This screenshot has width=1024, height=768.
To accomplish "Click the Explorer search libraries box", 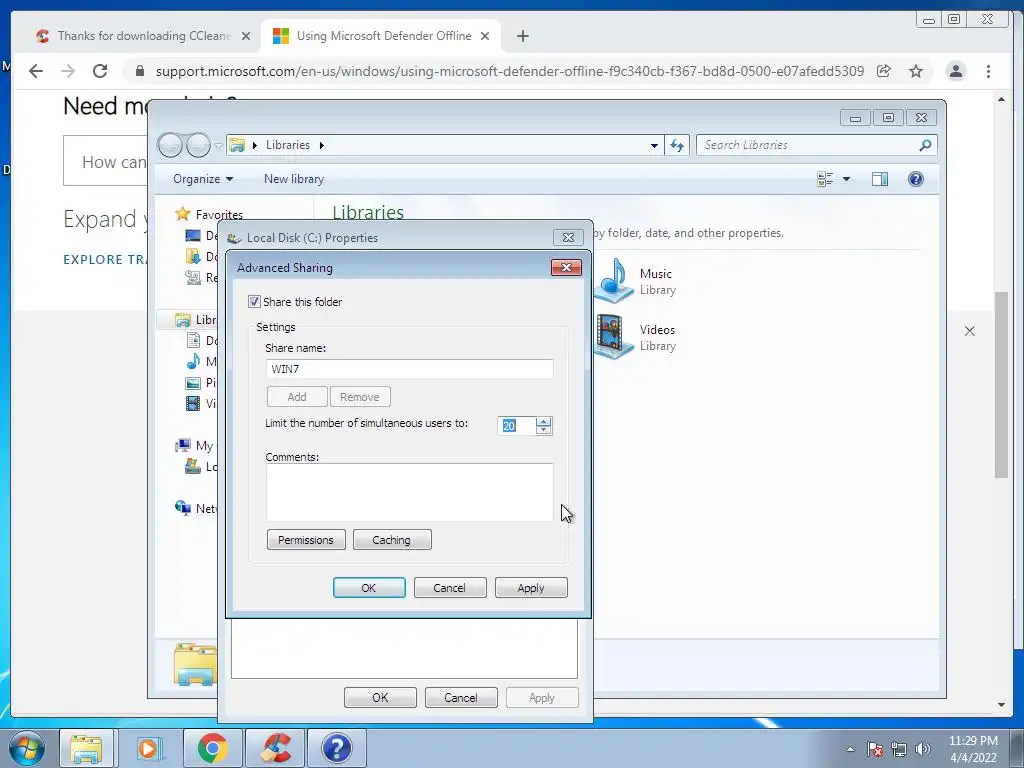I will (x=808, y=145).
